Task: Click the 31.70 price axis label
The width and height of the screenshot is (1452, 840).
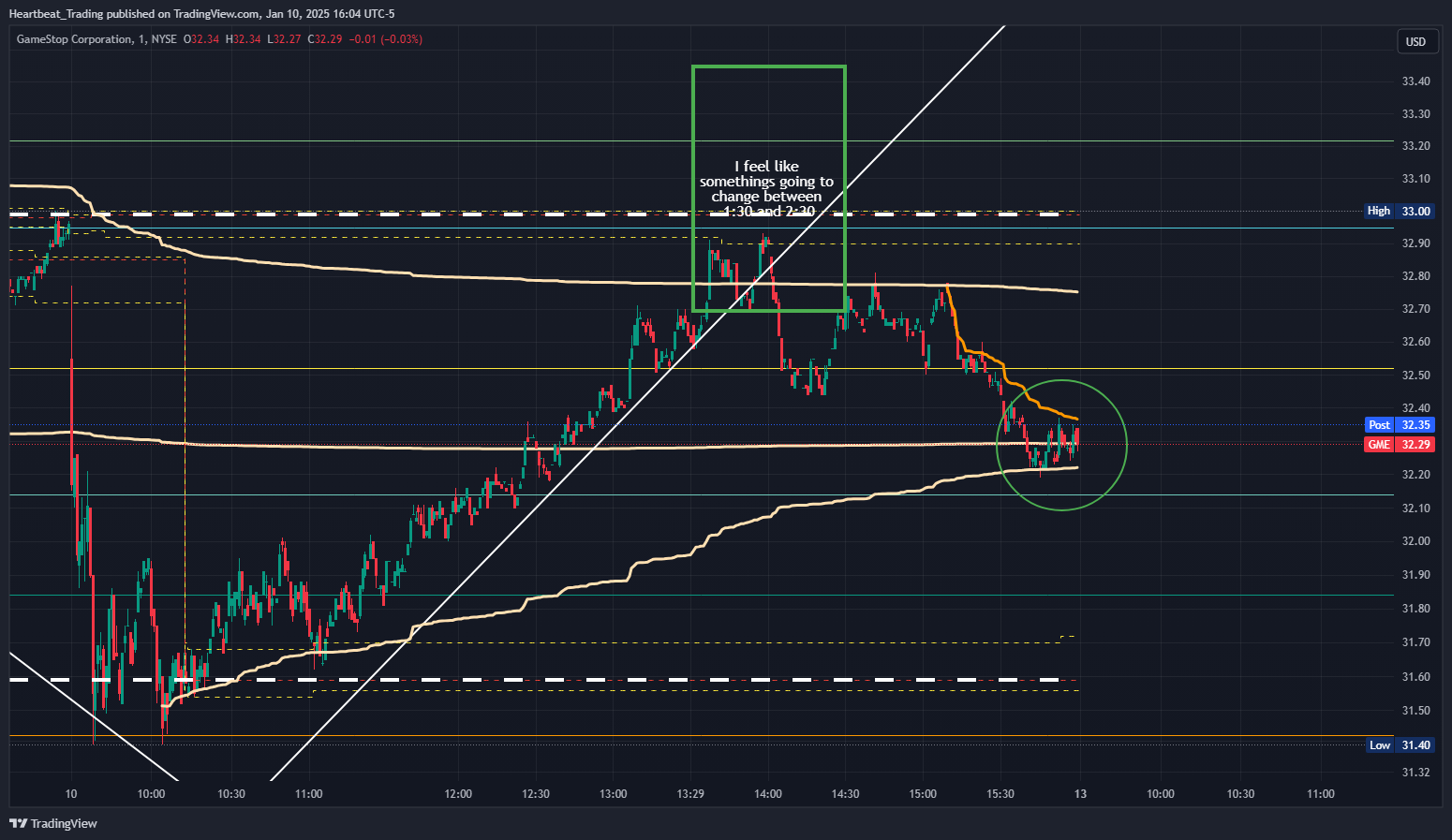Action: point(1415,642)
